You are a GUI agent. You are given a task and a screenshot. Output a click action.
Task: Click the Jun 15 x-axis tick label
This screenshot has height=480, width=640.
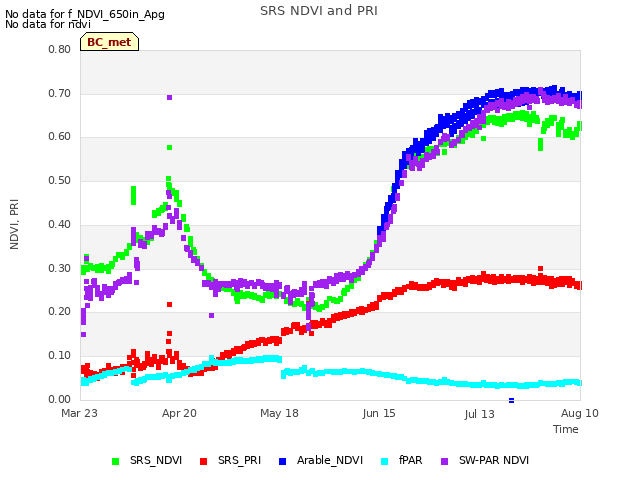click(379, 413)
